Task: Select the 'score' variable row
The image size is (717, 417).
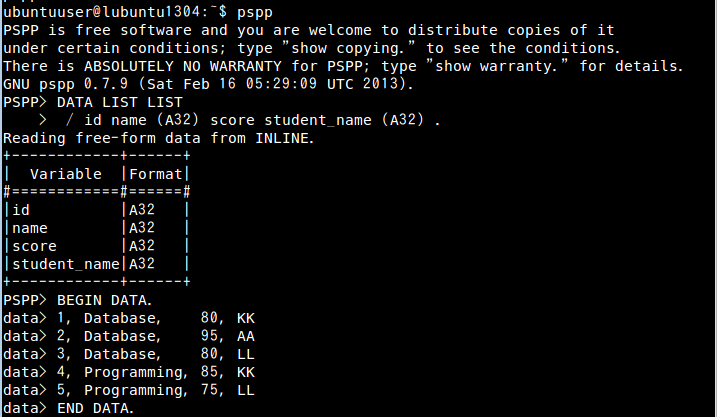Action: (96, 246)
